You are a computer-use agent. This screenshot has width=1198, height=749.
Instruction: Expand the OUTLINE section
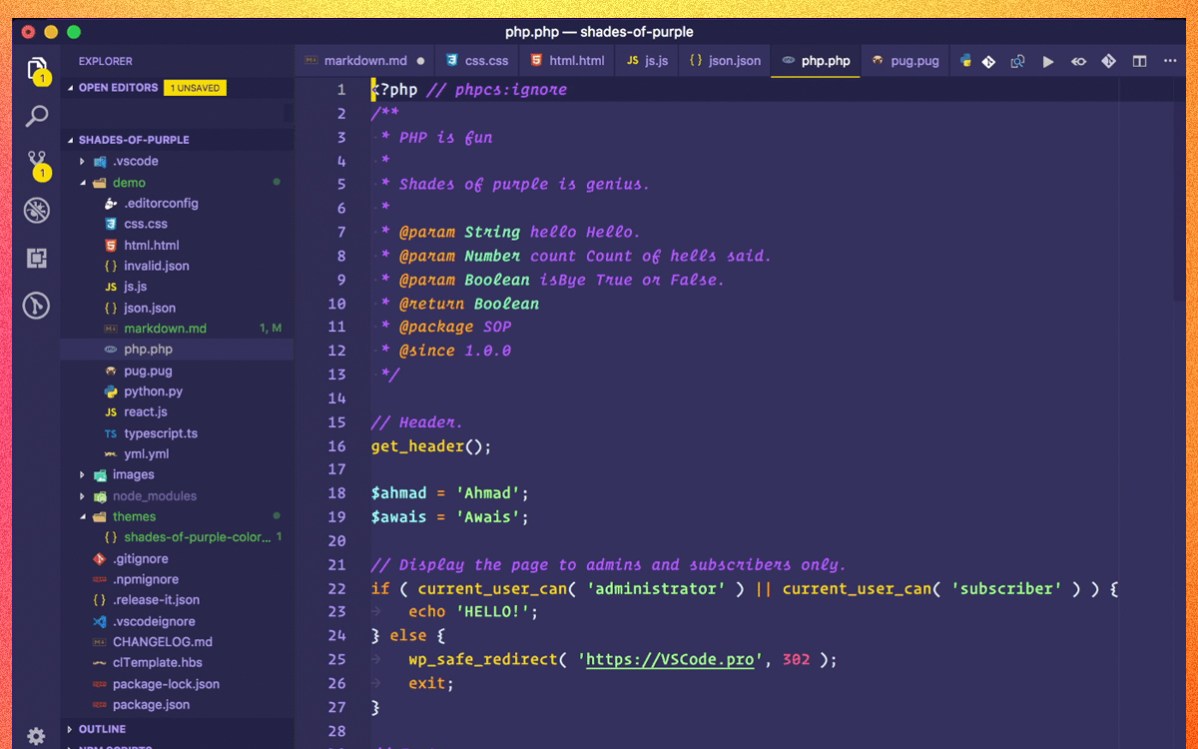71,729
